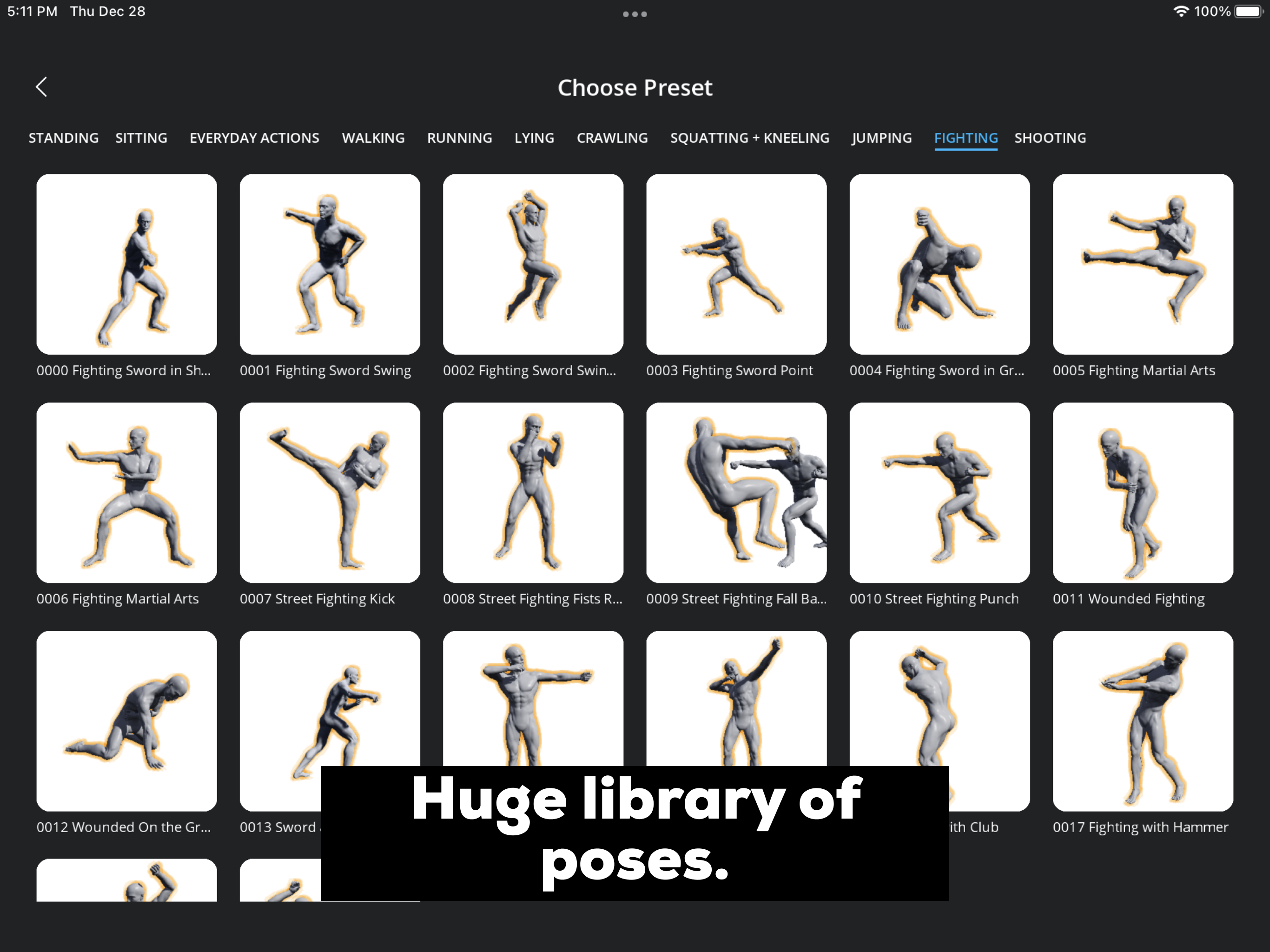
Task: Choose the 0000 Fighting Sword pose
Action: 126,264
